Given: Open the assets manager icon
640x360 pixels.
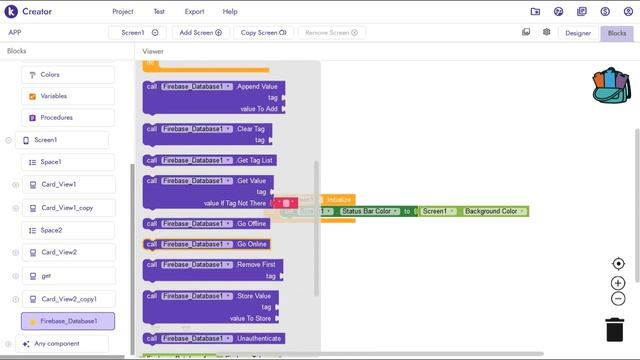Looking at the screenshot, I should [x=526, y=32].
